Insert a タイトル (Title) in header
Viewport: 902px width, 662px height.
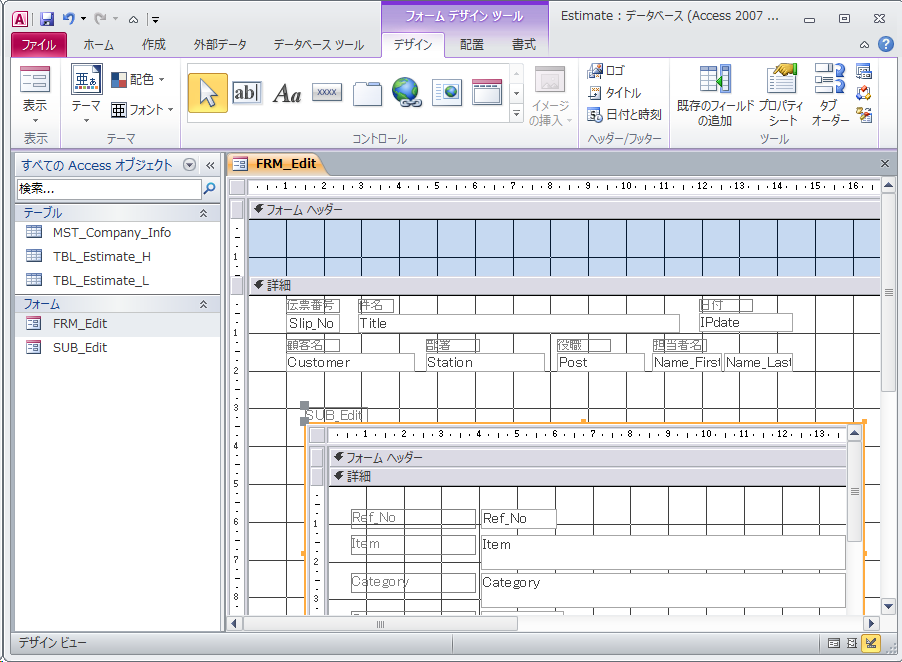pyautogui.click(x=614, y=93)
